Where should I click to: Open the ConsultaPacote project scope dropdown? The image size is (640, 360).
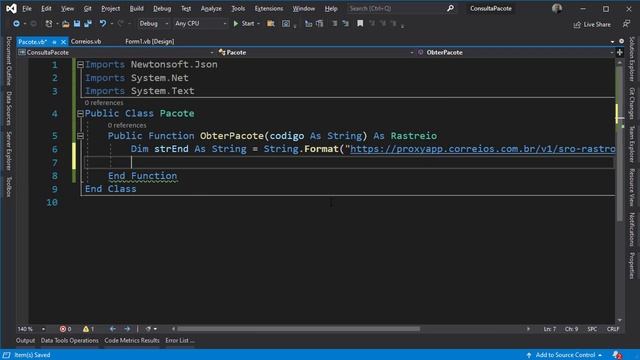click(x=116, y=52)
